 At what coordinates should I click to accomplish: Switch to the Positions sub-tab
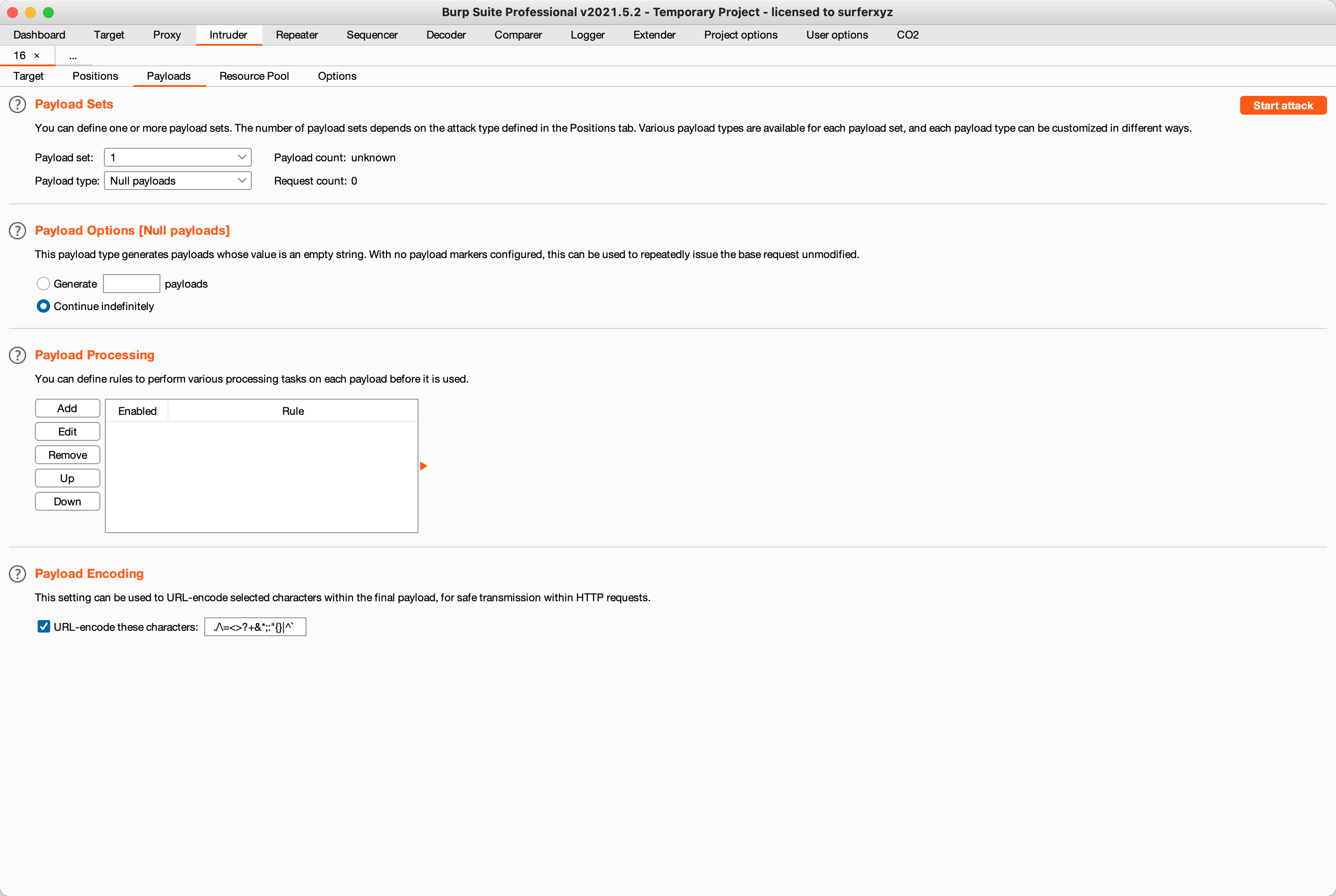click(95, 76)
